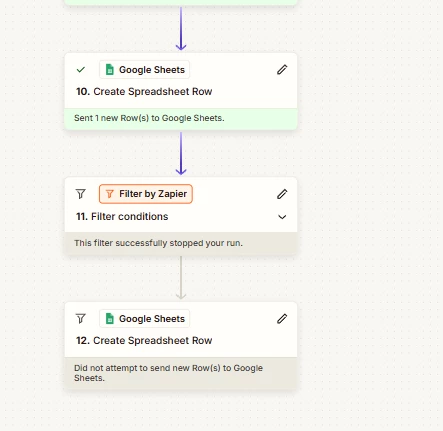Click the funnel status icon on step 12
This screenshot has width=443, height=431.
pos(81,319)
